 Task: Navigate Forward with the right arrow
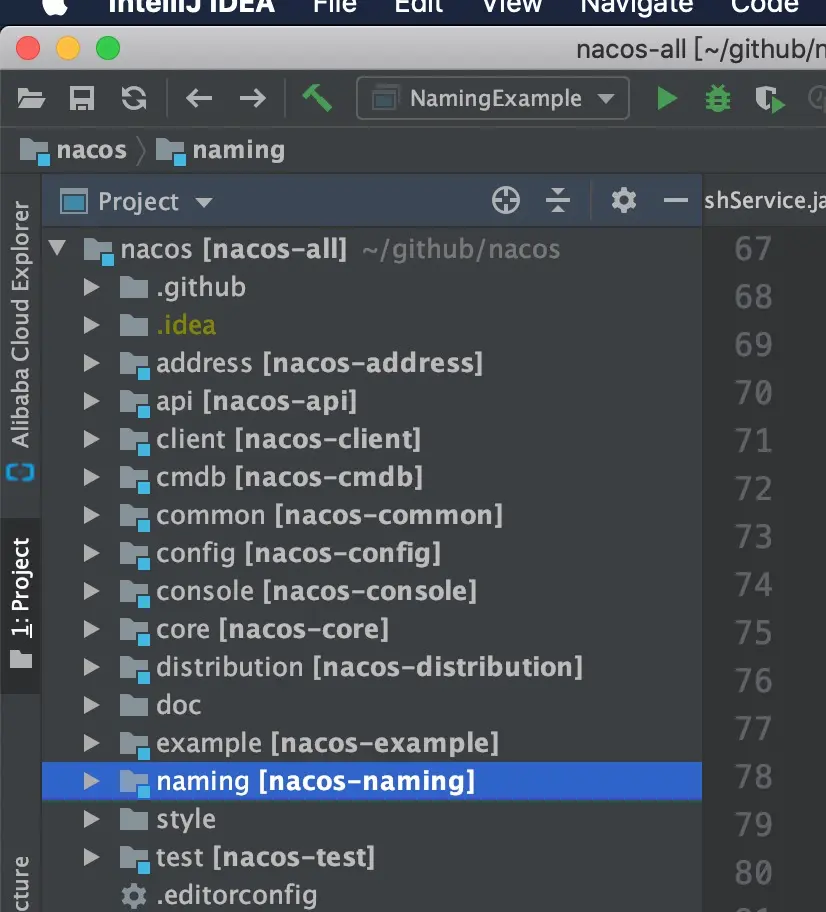pos(252,98)
